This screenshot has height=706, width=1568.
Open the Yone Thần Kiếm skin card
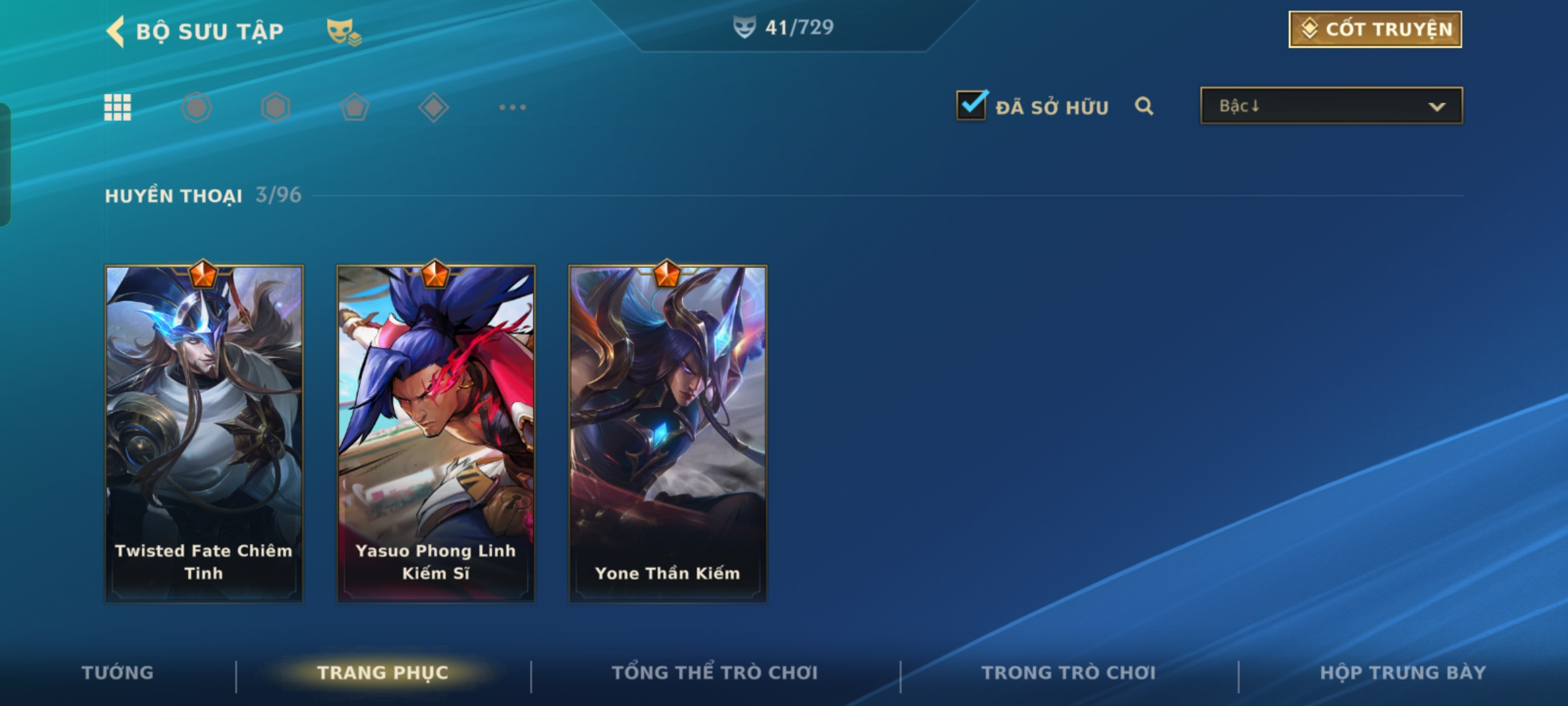click(668, 433)
